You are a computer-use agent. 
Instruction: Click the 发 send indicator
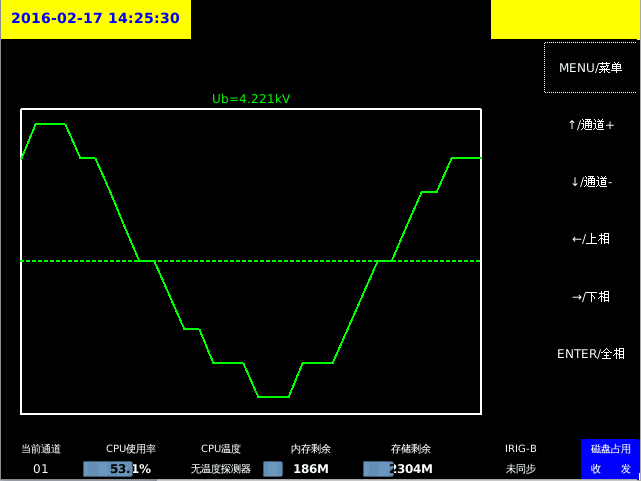point(625,469)
